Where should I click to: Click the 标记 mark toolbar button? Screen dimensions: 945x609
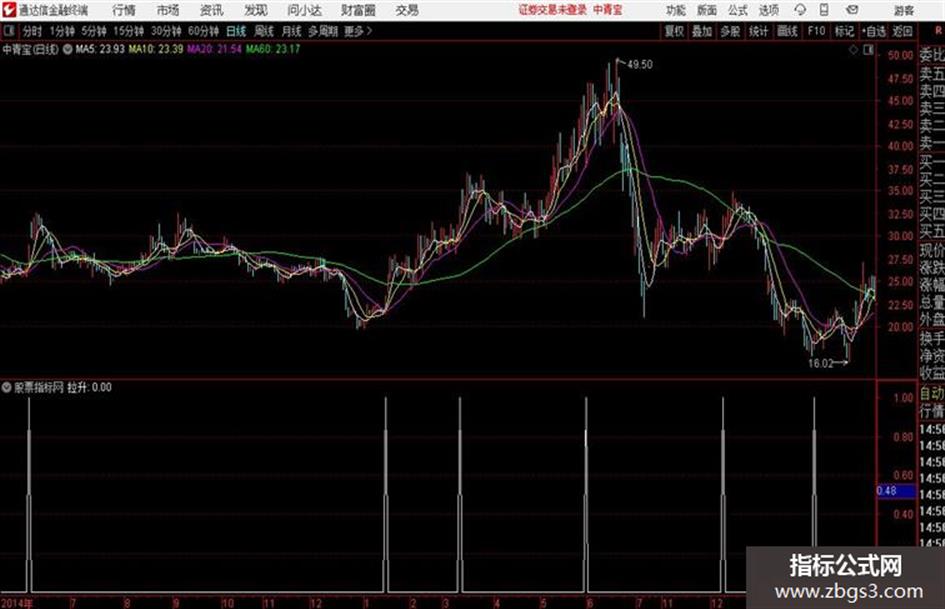[844, 31]
